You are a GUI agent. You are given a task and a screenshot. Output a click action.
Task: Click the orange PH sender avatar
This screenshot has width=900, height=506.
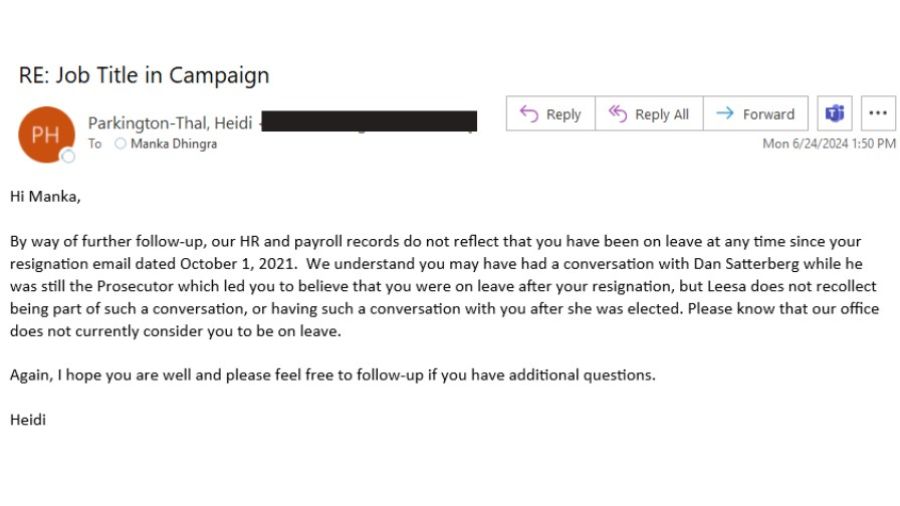45,134
